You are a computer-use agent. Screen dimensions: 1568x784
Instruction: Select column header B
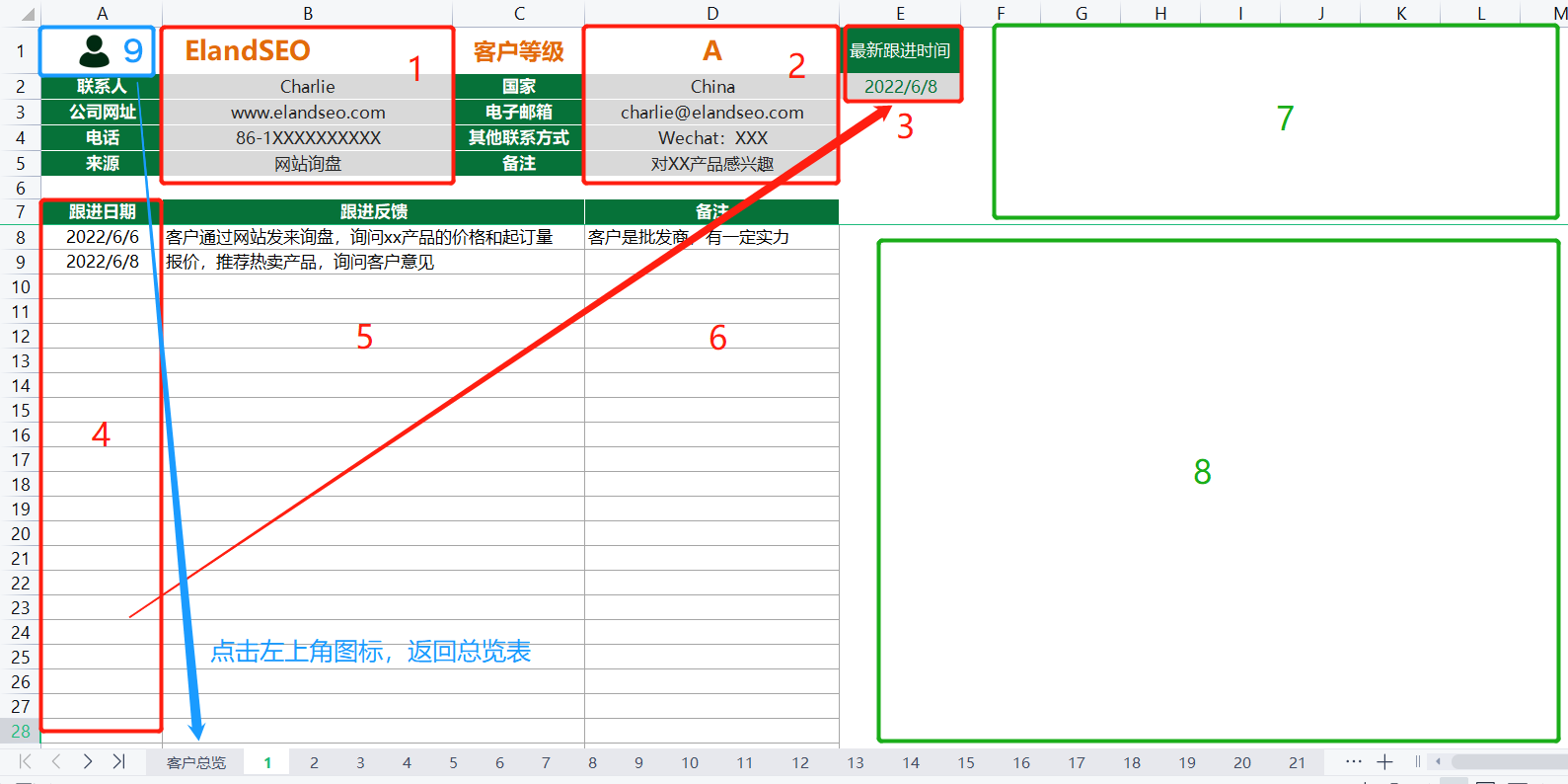click(x=308, y=13)
